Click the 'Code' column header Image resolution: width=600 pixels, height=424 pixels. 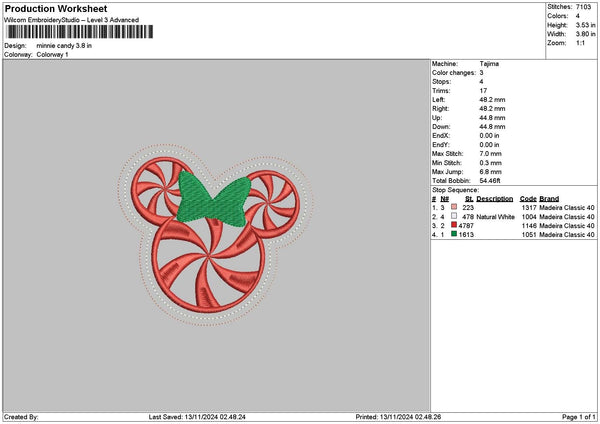[x=528, y=199]
